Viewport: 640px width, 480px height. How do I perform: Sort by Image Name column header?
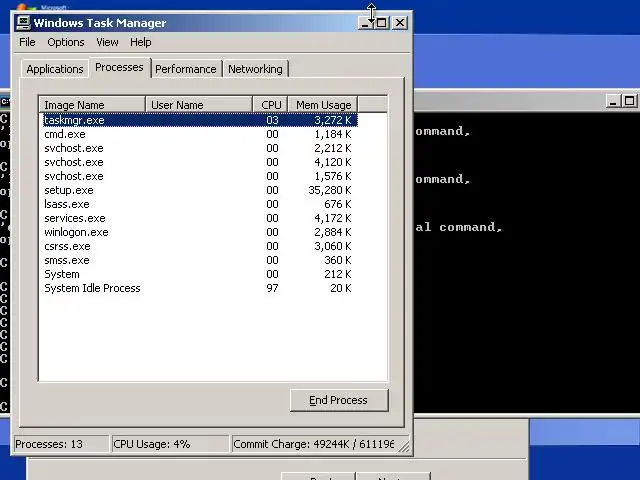coord(92,105)
